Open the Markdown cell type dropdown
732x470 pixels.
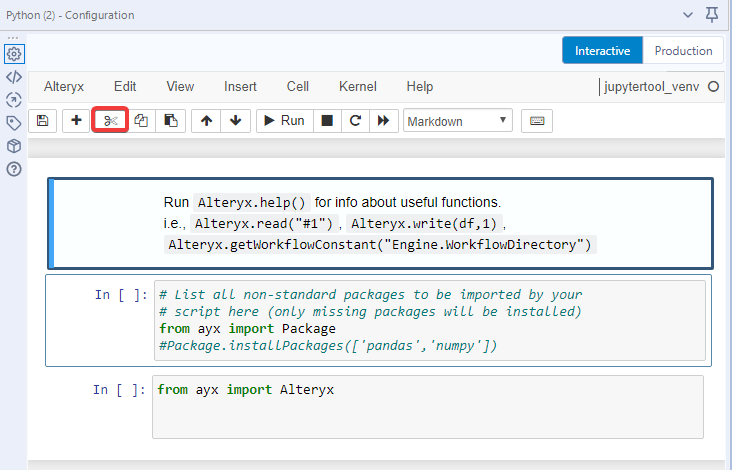coord(458,121)
